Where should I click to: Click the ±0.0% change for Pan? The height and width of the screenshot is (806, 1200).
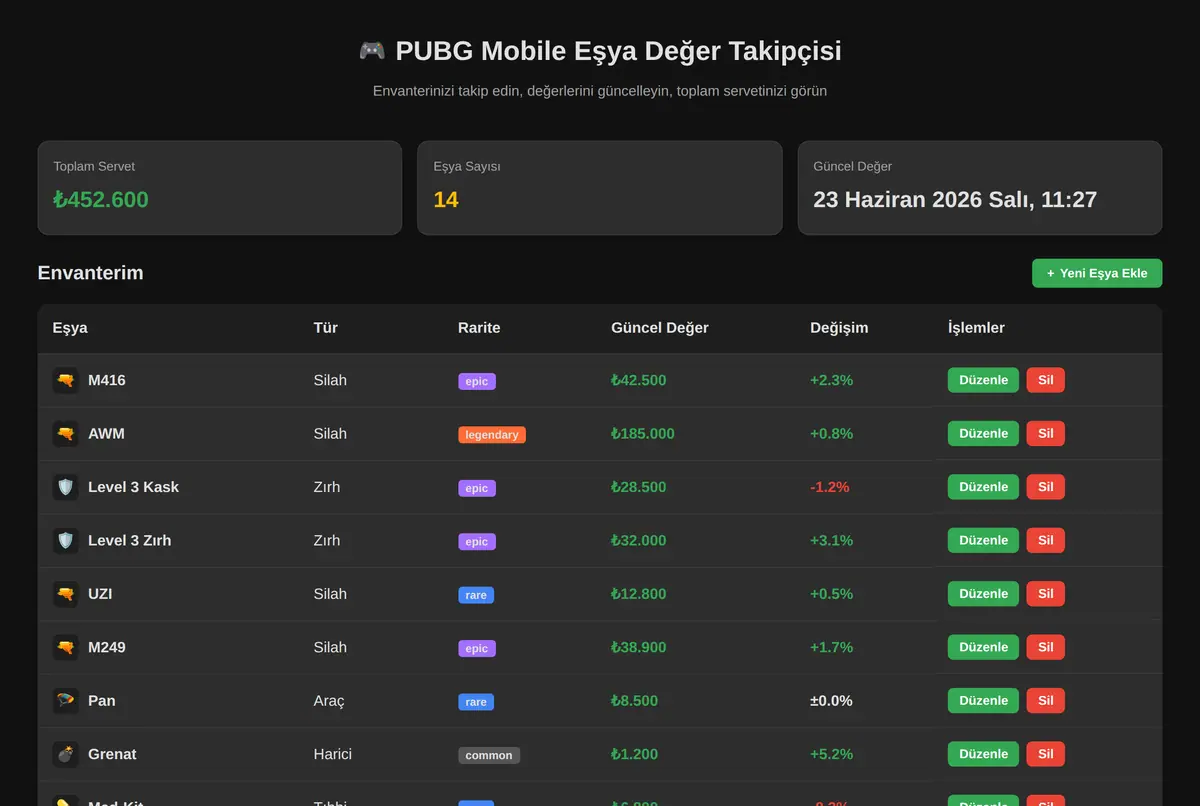click(831, 701)
